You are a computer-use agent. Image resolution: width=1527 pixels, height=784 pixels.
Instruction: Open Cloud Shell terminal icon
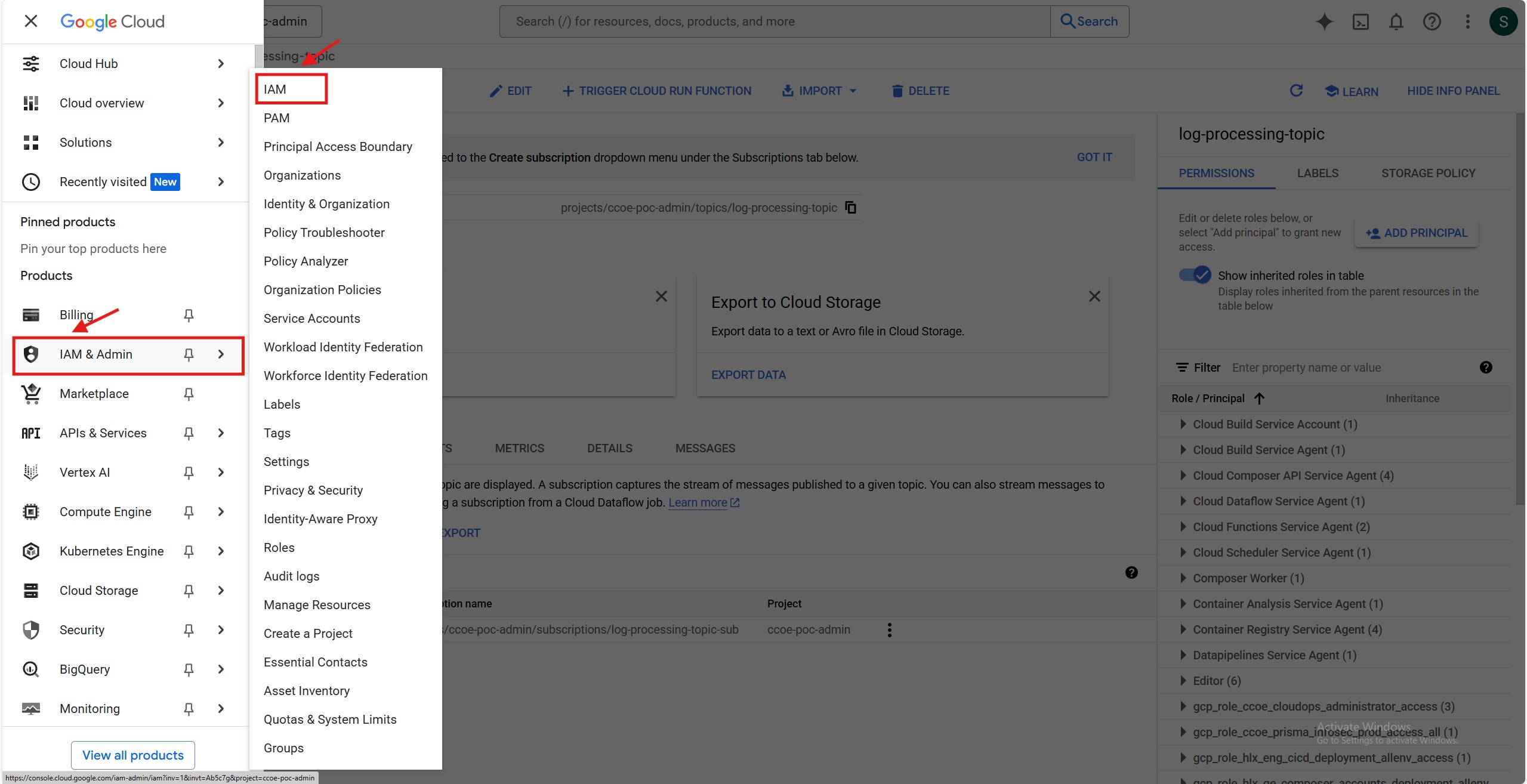click(1360, 22)
